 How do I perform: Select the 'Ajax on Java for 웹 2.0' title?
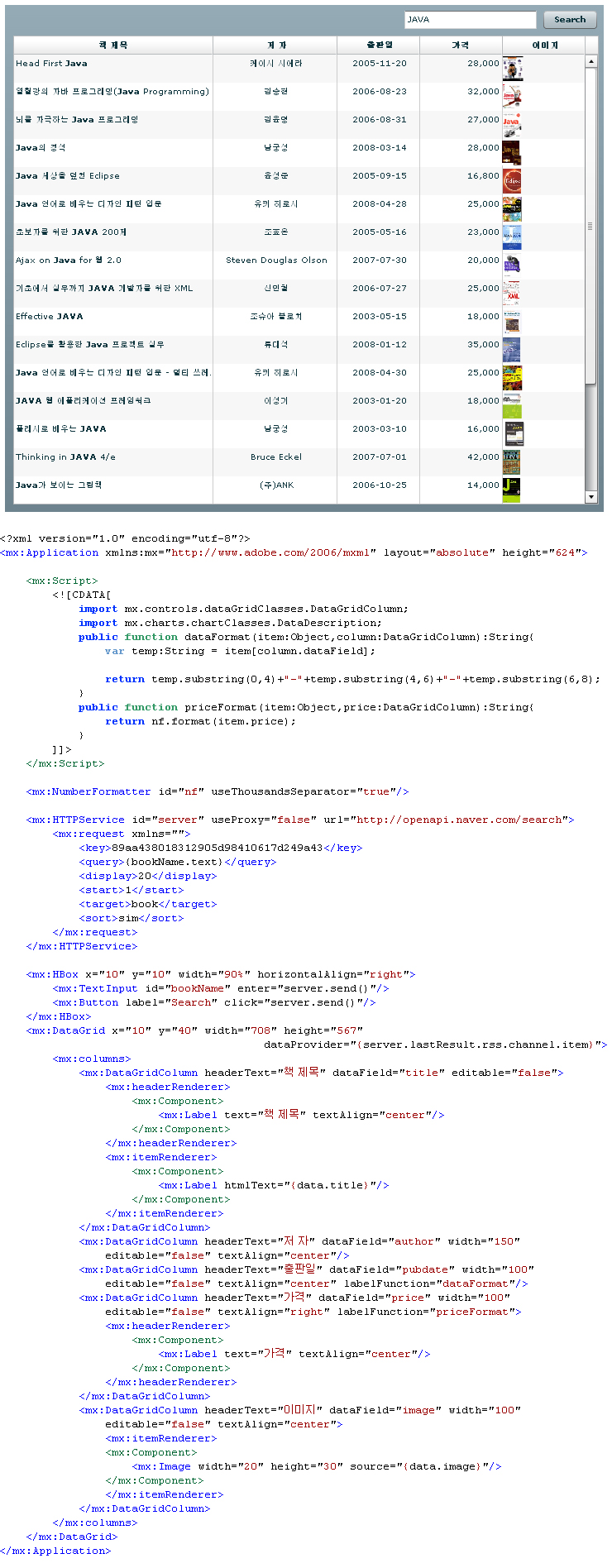click(x=69, y=261)
